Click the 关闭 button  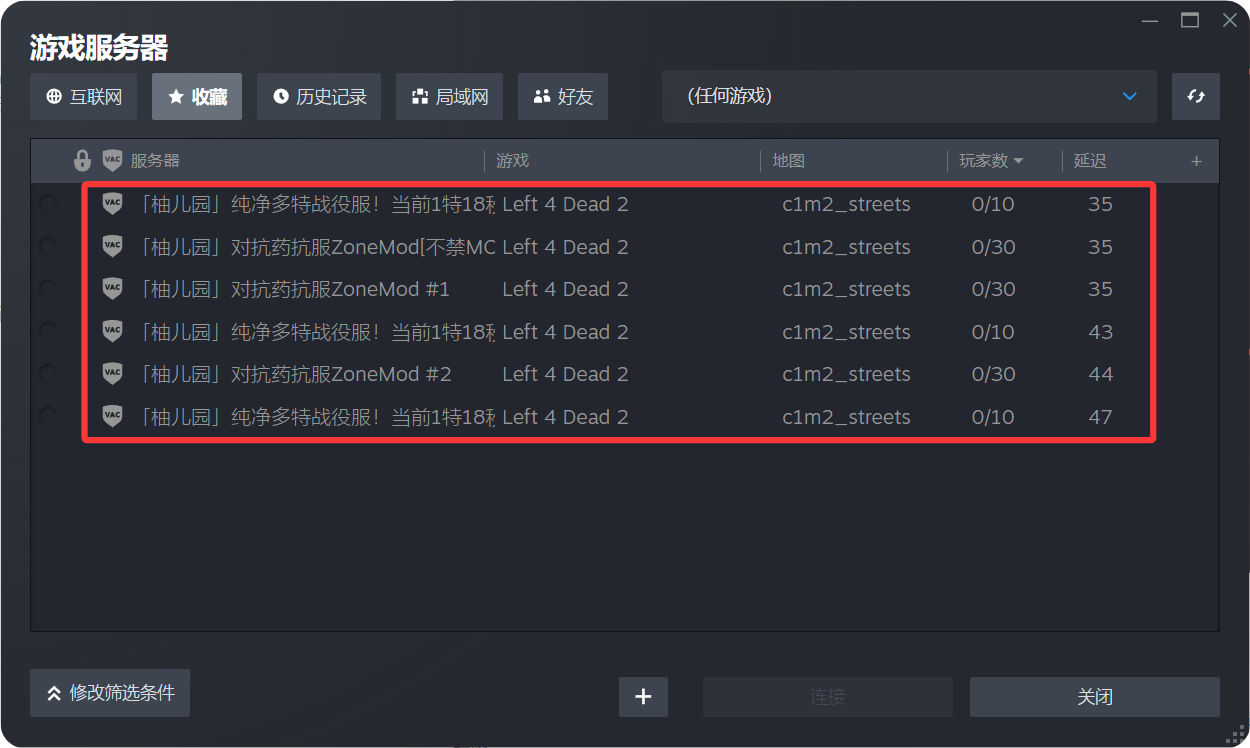click(x=1095, y=697)
